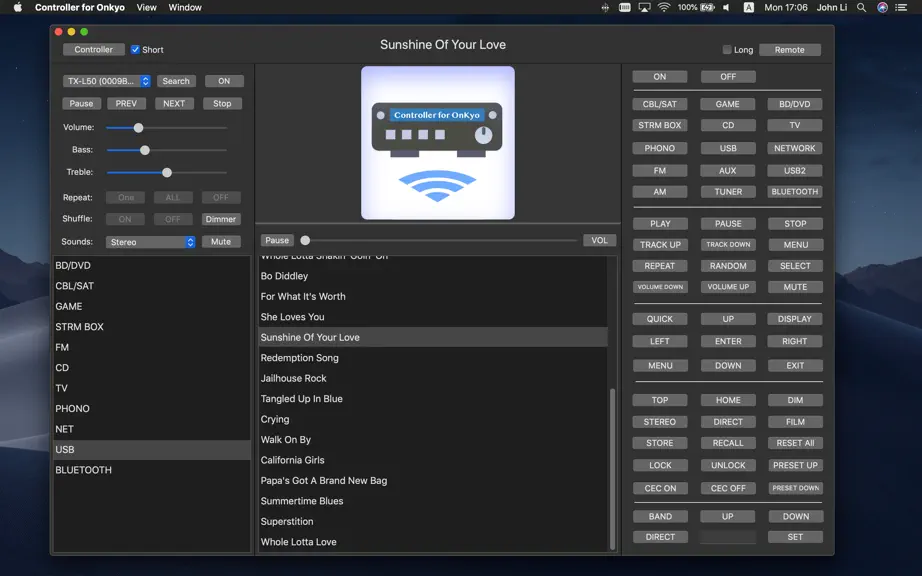Open the View menu
The height and width of the screenshot is (576, 922).
[146, 8]
